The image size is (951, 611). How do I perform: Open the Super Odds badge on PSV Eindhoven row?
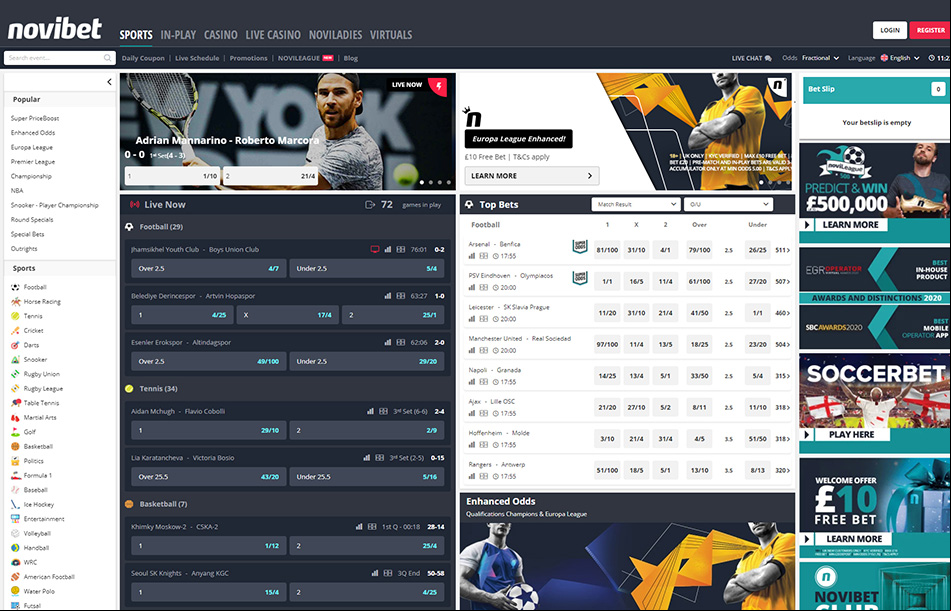click(580, 278)
